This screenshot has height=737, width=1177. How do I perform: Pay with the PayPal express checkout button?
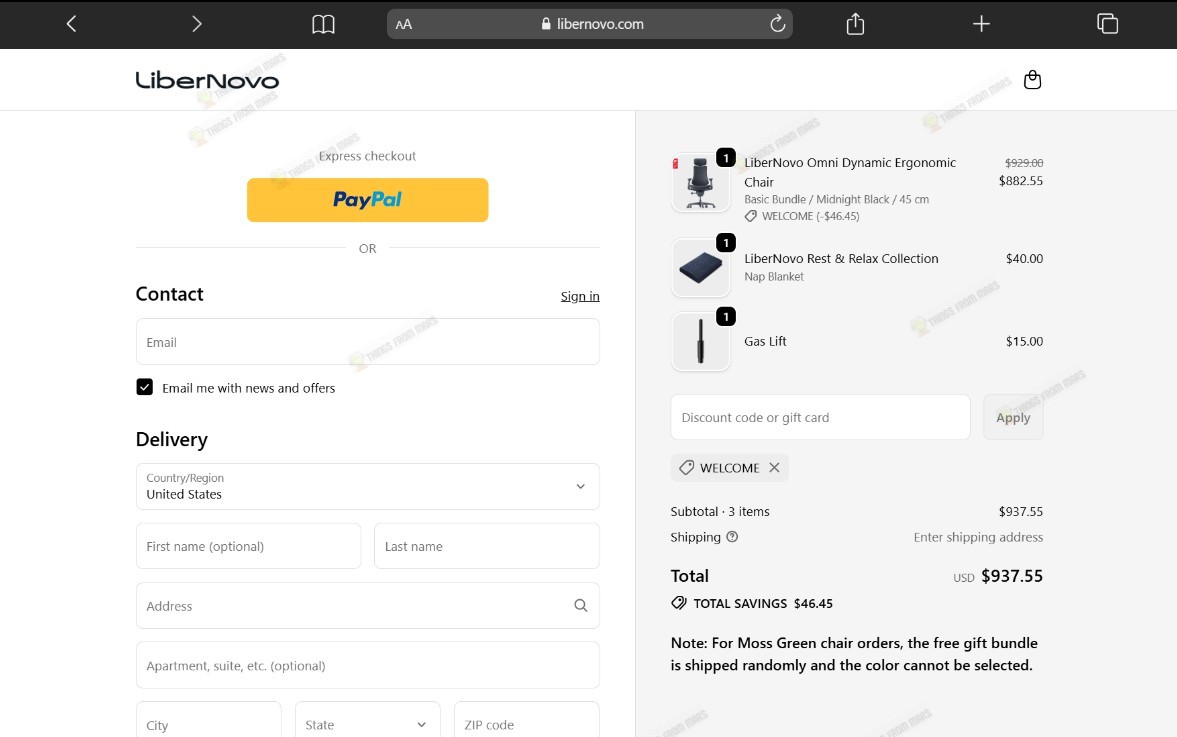click(x=368, y=200)
